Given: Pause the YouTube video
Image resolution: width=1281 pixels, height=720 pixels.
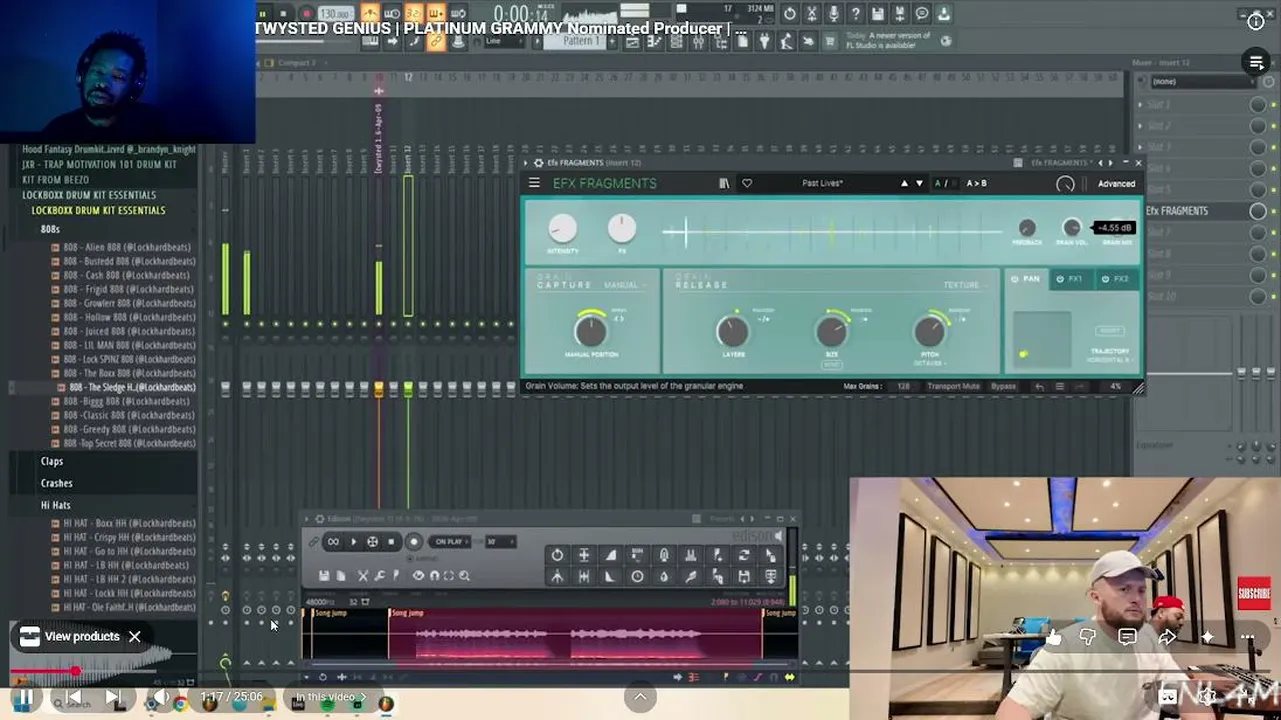Looking at the screenshot, I should click(25, 698).
